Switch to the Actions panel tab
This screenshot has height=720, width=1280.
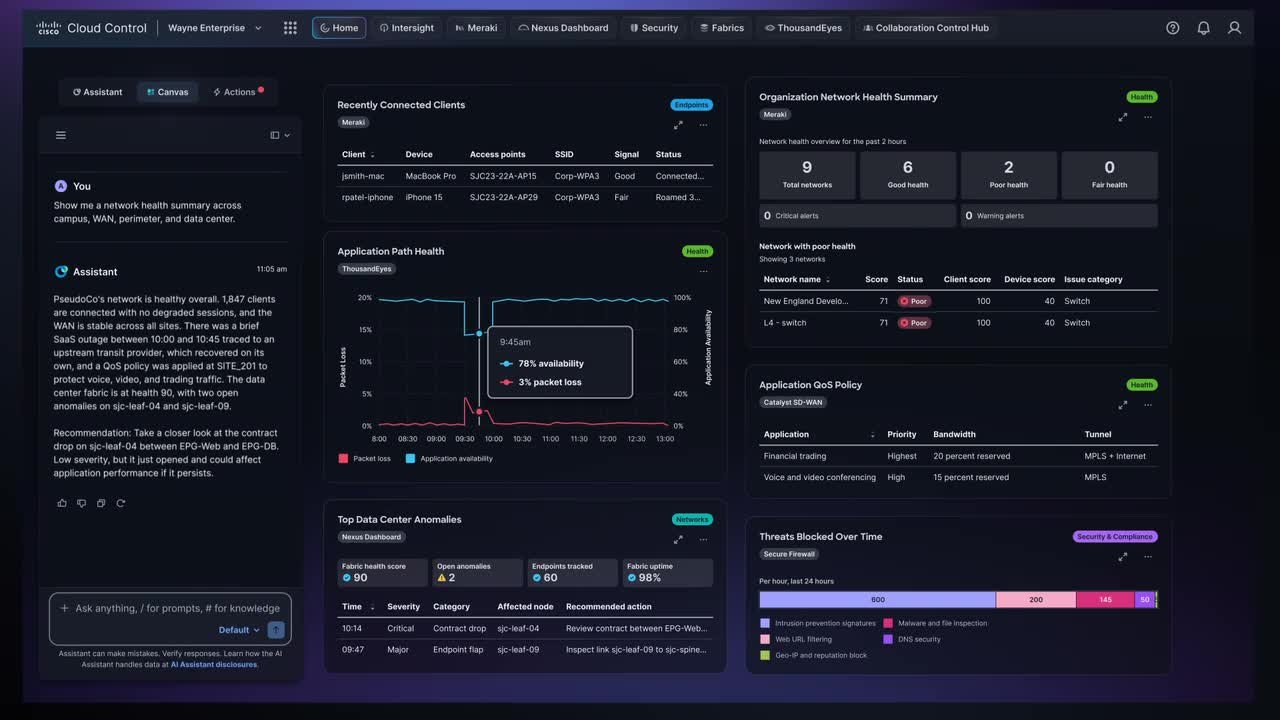click(238, 92)
